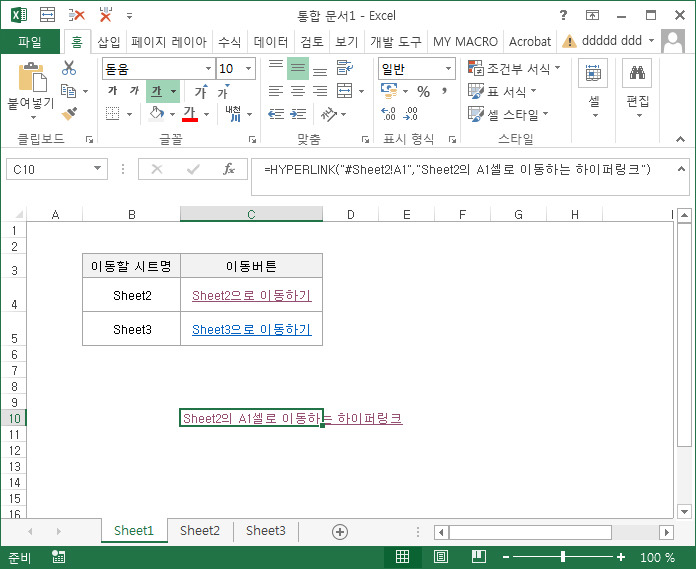Switch to the Data tab

pos(271,42)
